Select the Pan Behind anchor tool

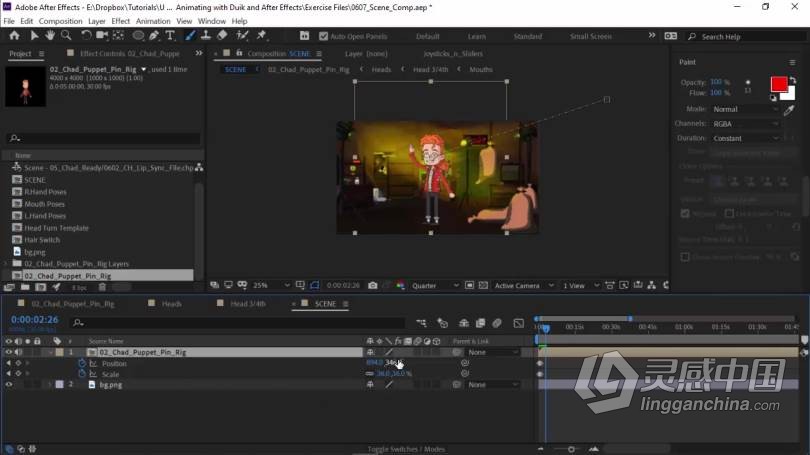tap(118, 35)
